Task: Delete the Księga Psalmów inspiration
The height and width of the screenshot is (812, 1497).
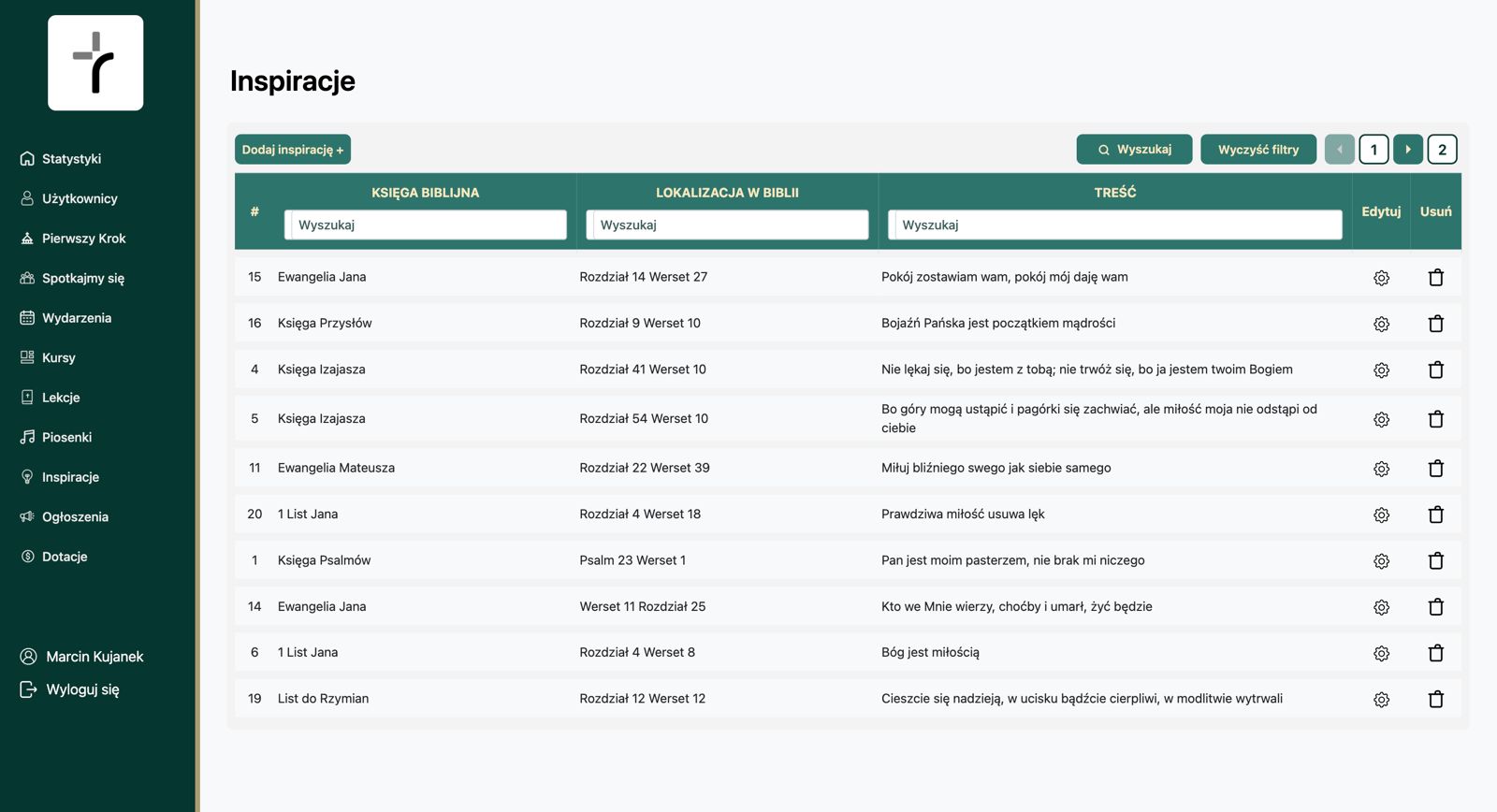Action: click(x=1436, y=560)
